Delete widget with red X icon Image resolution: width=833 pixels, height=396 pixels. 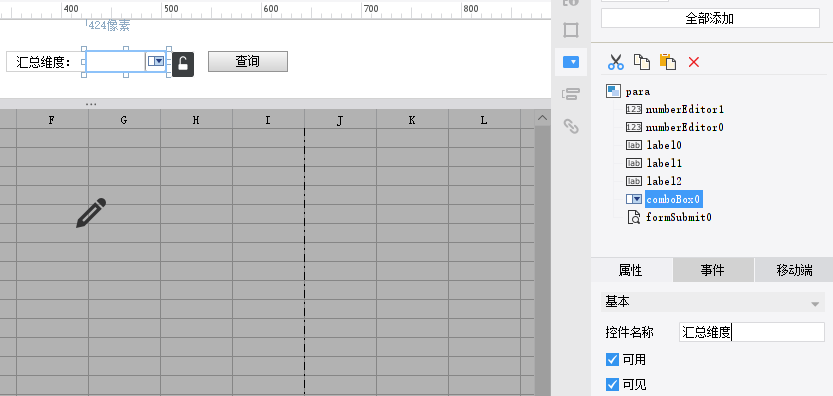[x=693, y=62]
